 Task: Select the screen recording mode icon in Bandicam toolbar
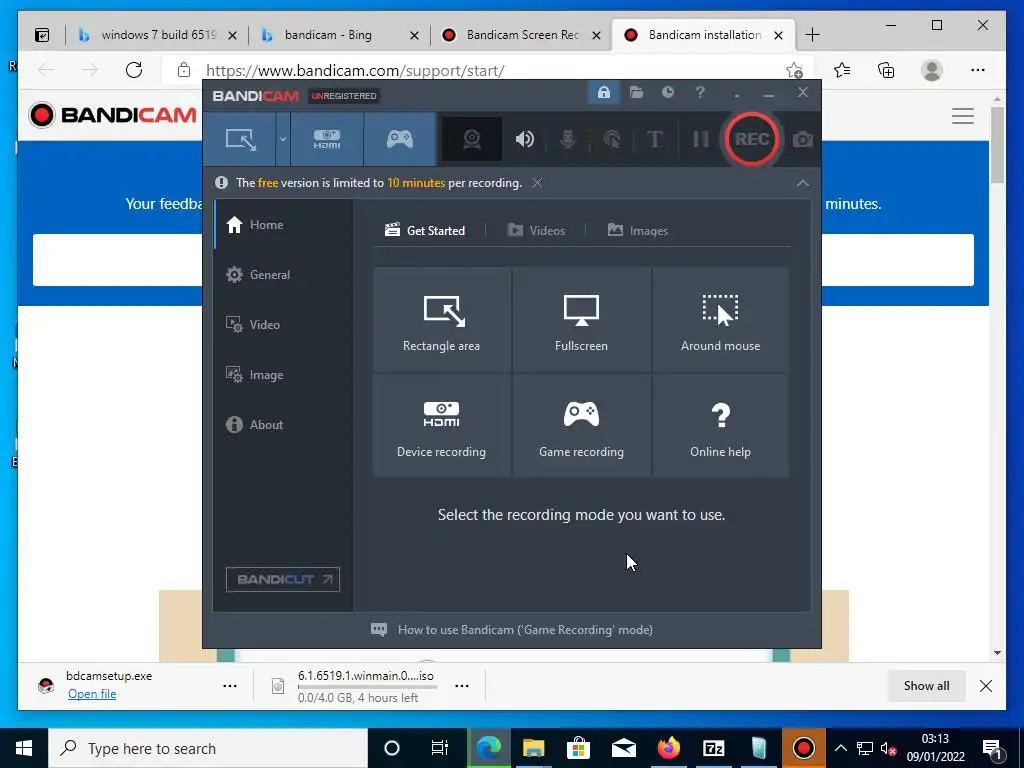coord(240,139)
